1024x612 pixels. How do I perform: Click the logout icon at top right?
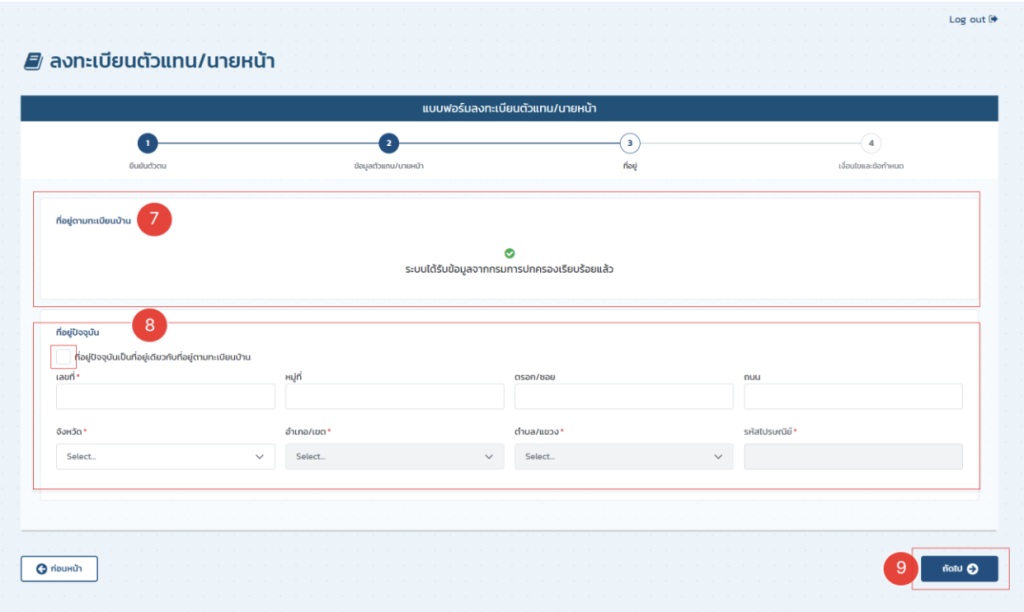pyautogui.click(x=993, y=18)
